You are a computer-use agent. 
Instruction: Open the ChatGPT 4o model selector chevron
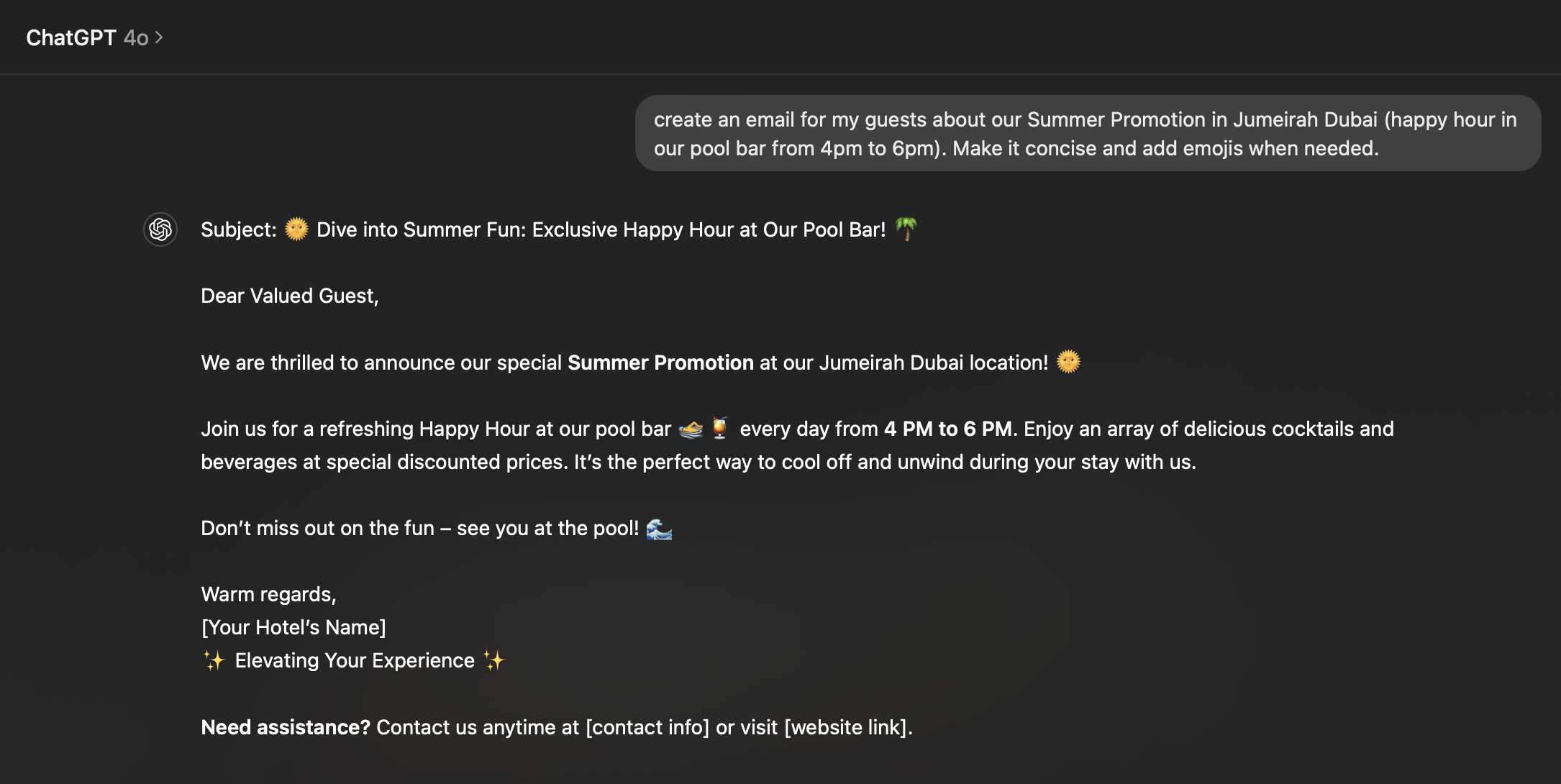point(159,37)
